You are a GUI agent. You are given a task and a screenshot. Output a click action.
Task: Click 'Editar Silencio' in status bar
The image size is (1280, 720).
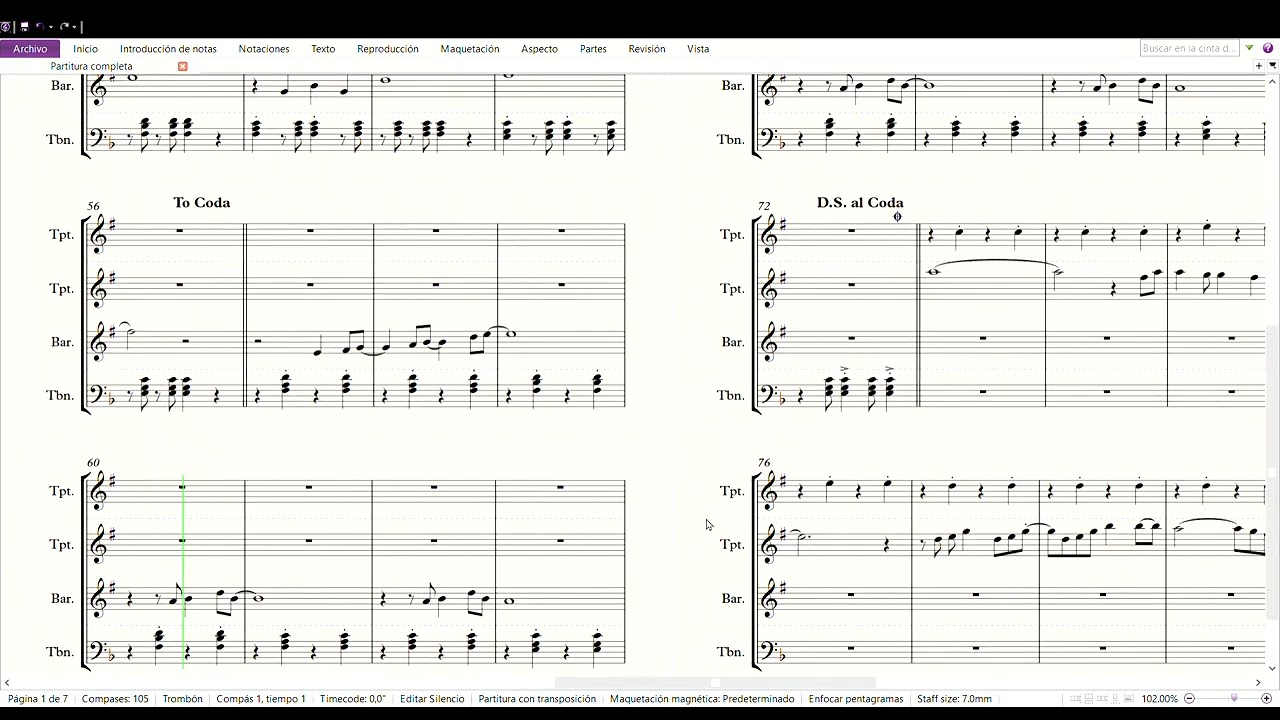point(432,699)
